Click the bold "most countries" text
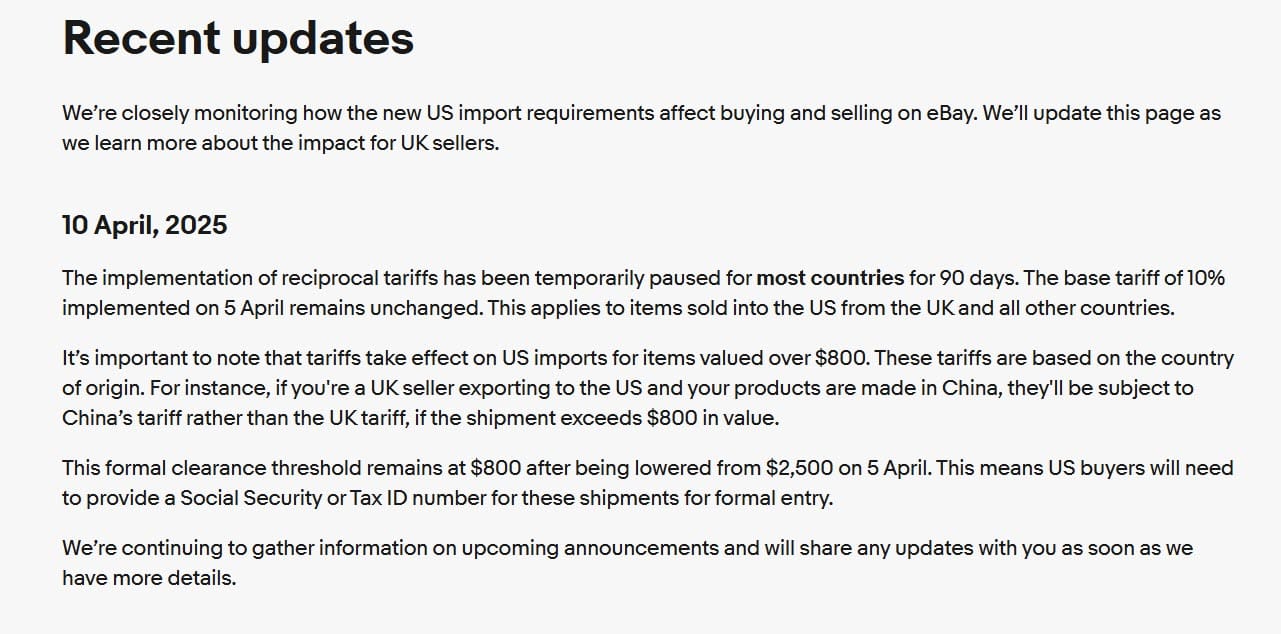This screenshot has height=634, width=1281. pos(829,278)
